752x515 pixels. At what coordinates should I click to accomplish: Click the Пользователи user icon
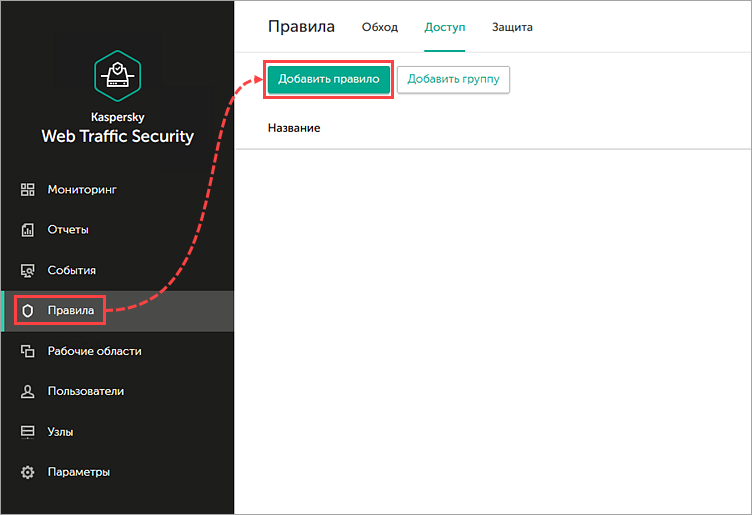tap(28, 391)
